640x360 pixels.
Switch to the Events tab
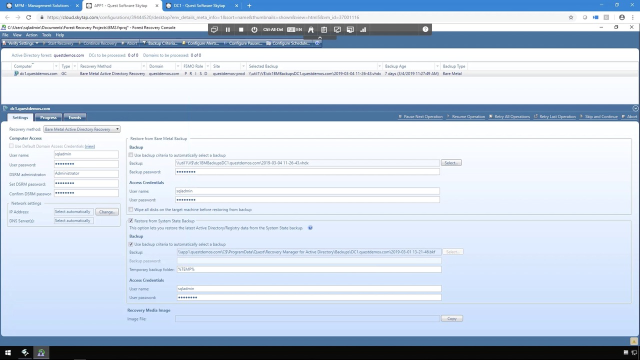pyautogui.click(x=75, y=118)
